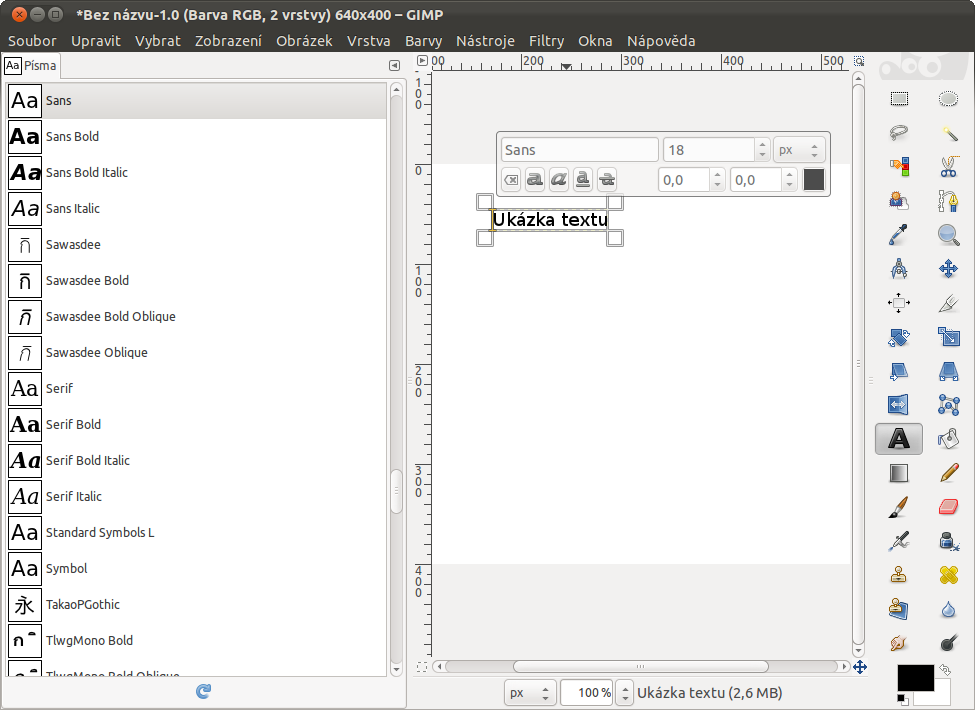Choose the Bucket Fill tool
This screenshot has height=710, width=975.
[948, 439]
